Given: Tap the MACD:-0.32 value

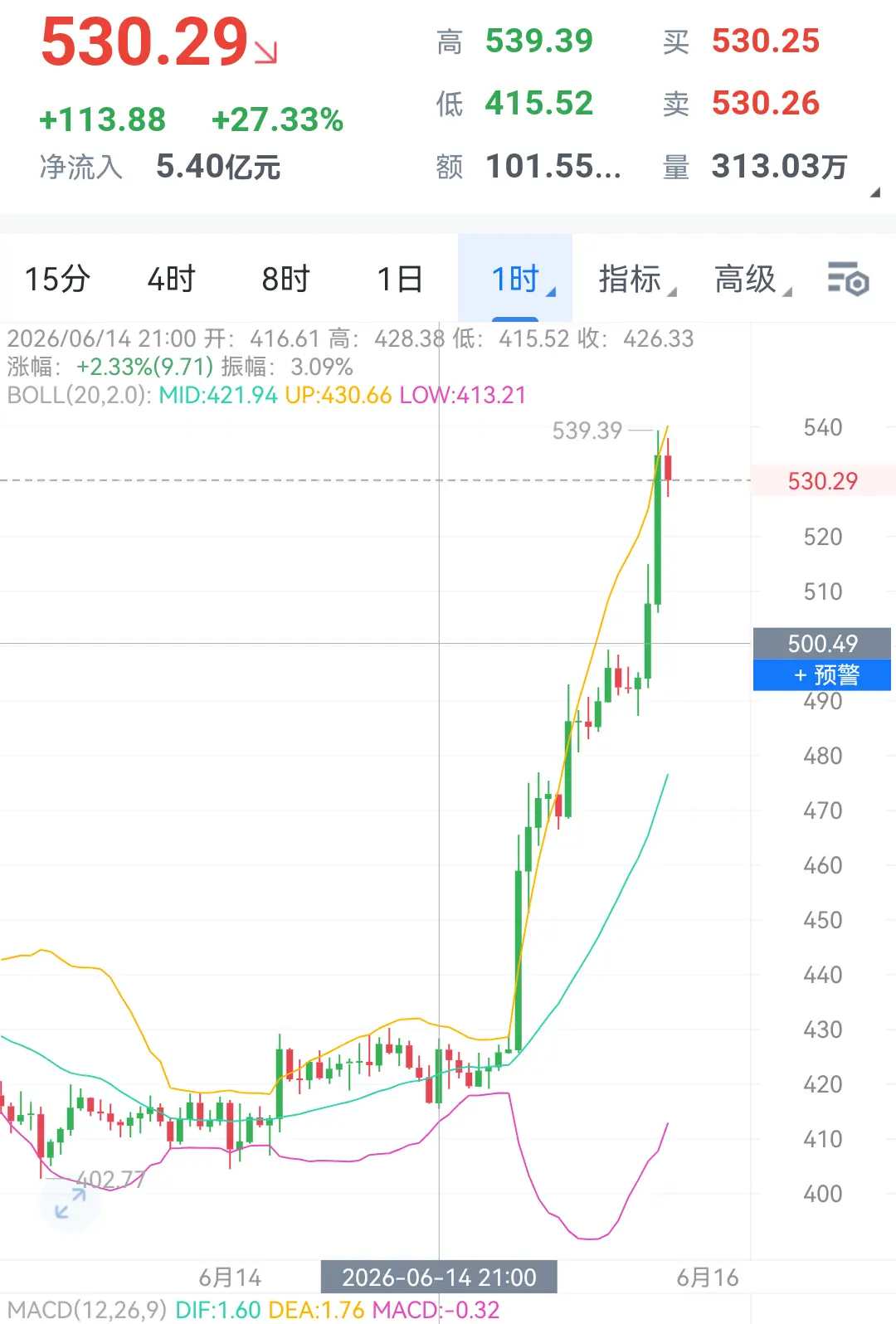Looking at the screenshot, I should click(436, 1310).
